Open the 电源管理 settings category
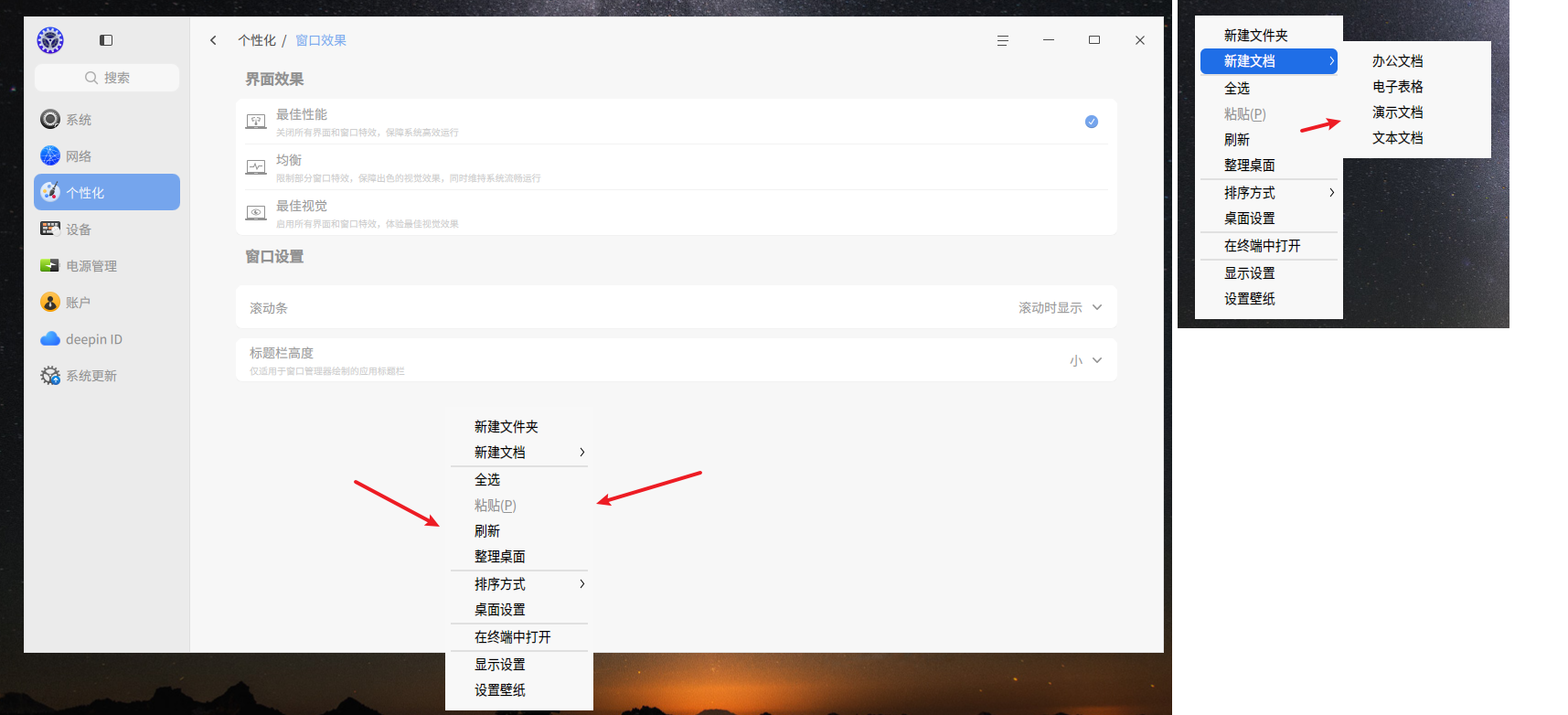 pos(107,266)
